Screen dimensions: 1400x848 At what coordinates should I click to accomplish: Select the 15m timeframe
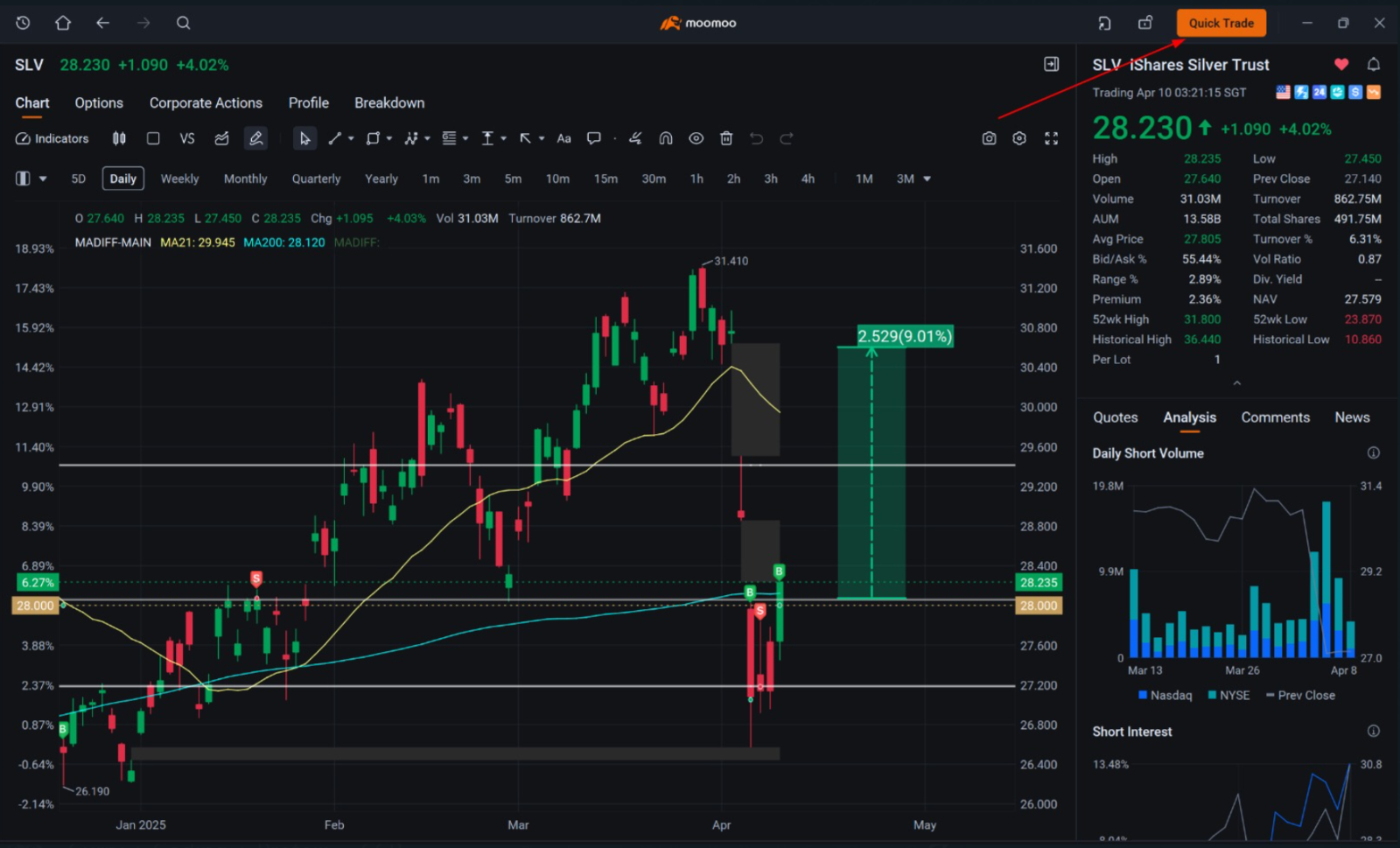point(605,179)
